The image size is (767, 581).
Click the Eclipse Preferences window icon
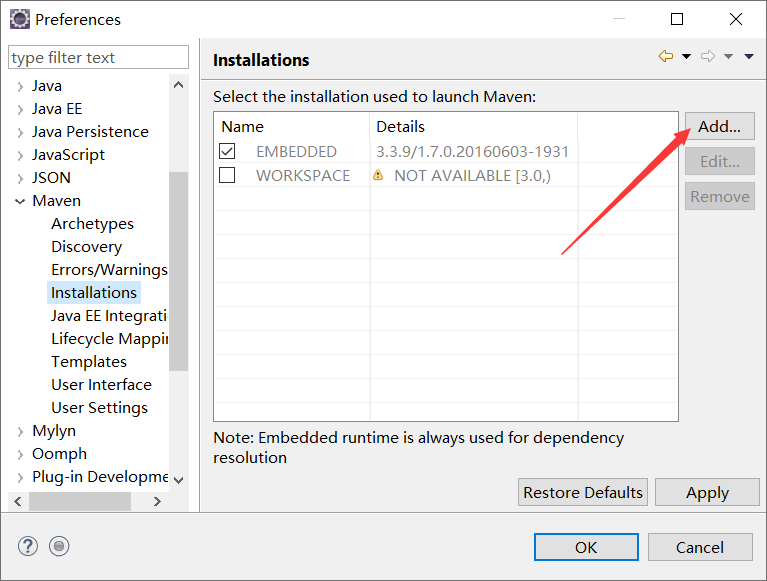[20, 20]
